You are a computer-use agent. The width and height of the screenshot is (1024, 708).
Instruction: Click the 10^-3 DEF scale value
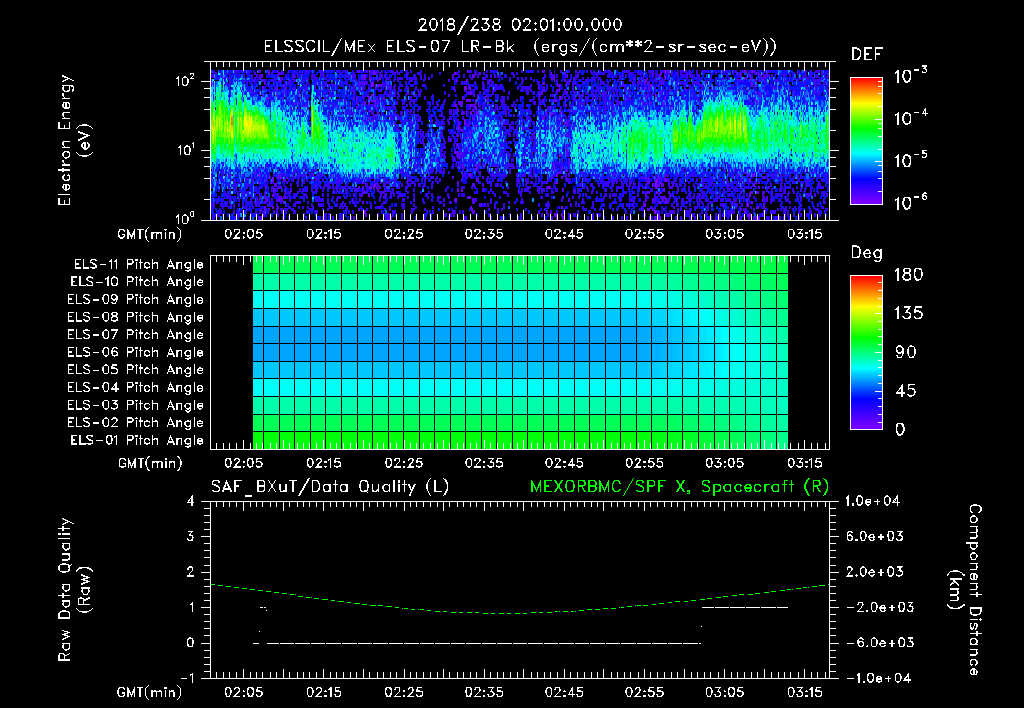point(911,76)
